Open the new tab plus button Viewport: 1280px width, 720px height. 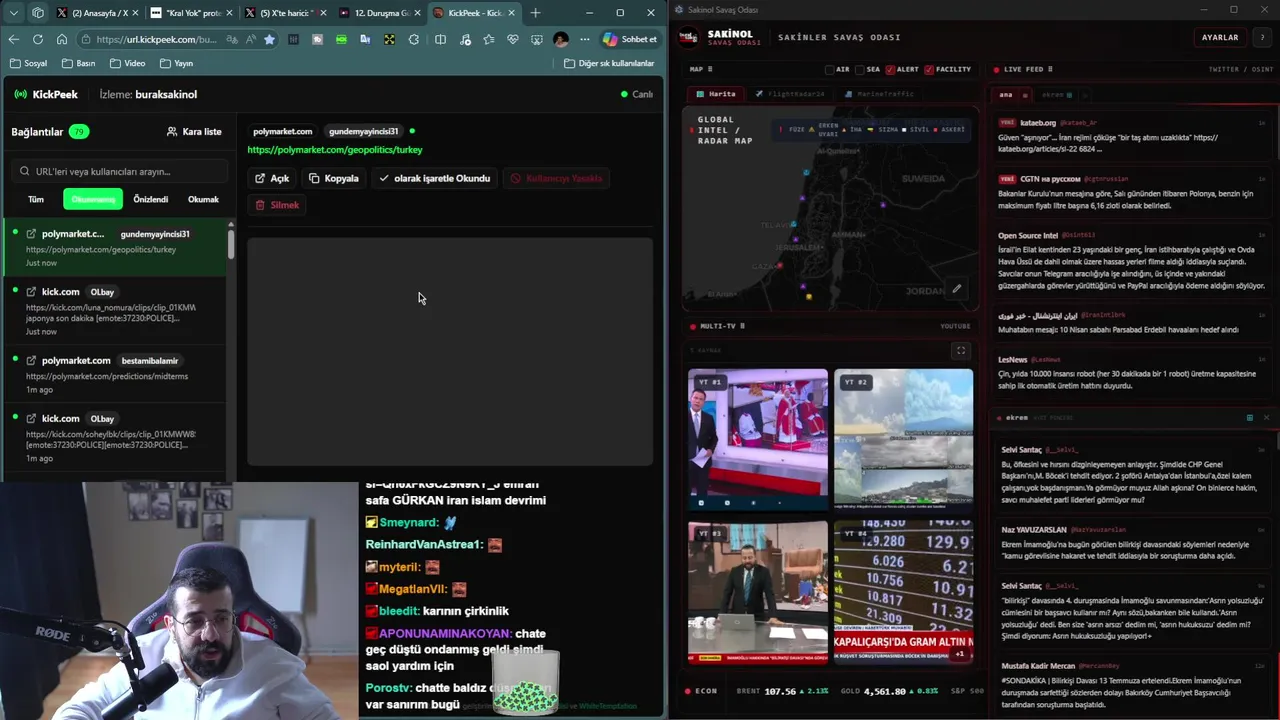pyautogui.click(x=535, y=13)
